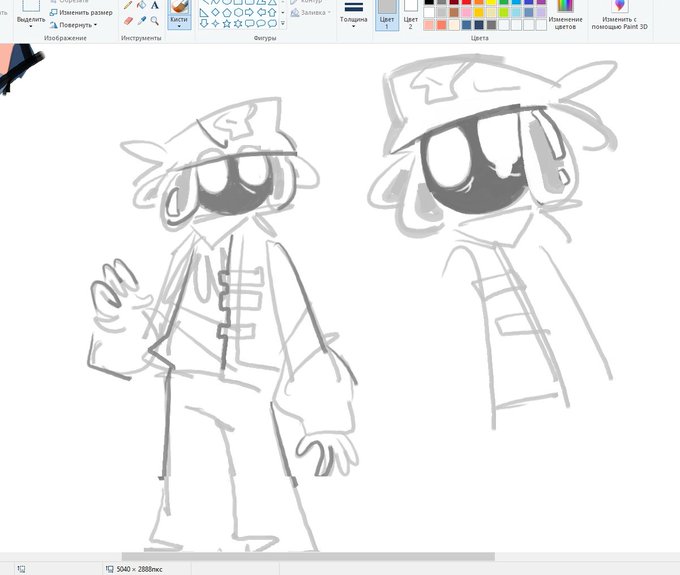Select the down arrow shape
Screen dimensions: 680x575
tap(204, 23)
